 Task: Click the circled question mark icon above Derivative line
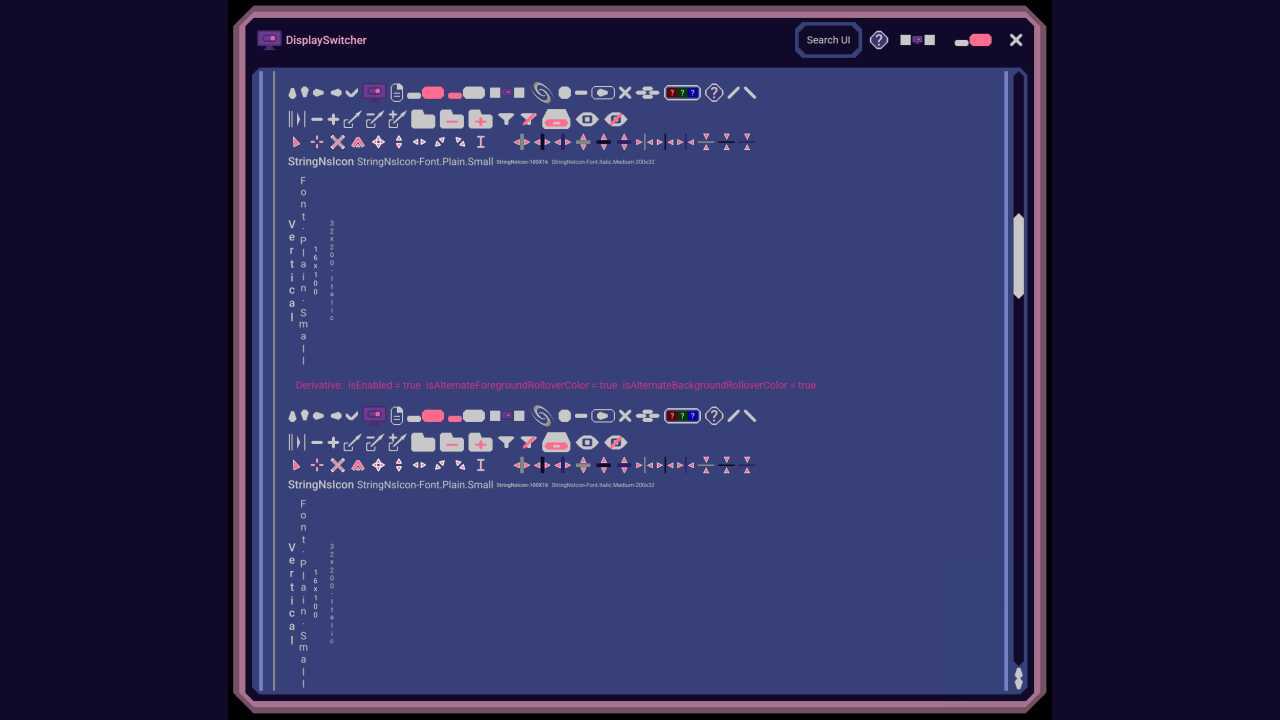click(714, 93)
